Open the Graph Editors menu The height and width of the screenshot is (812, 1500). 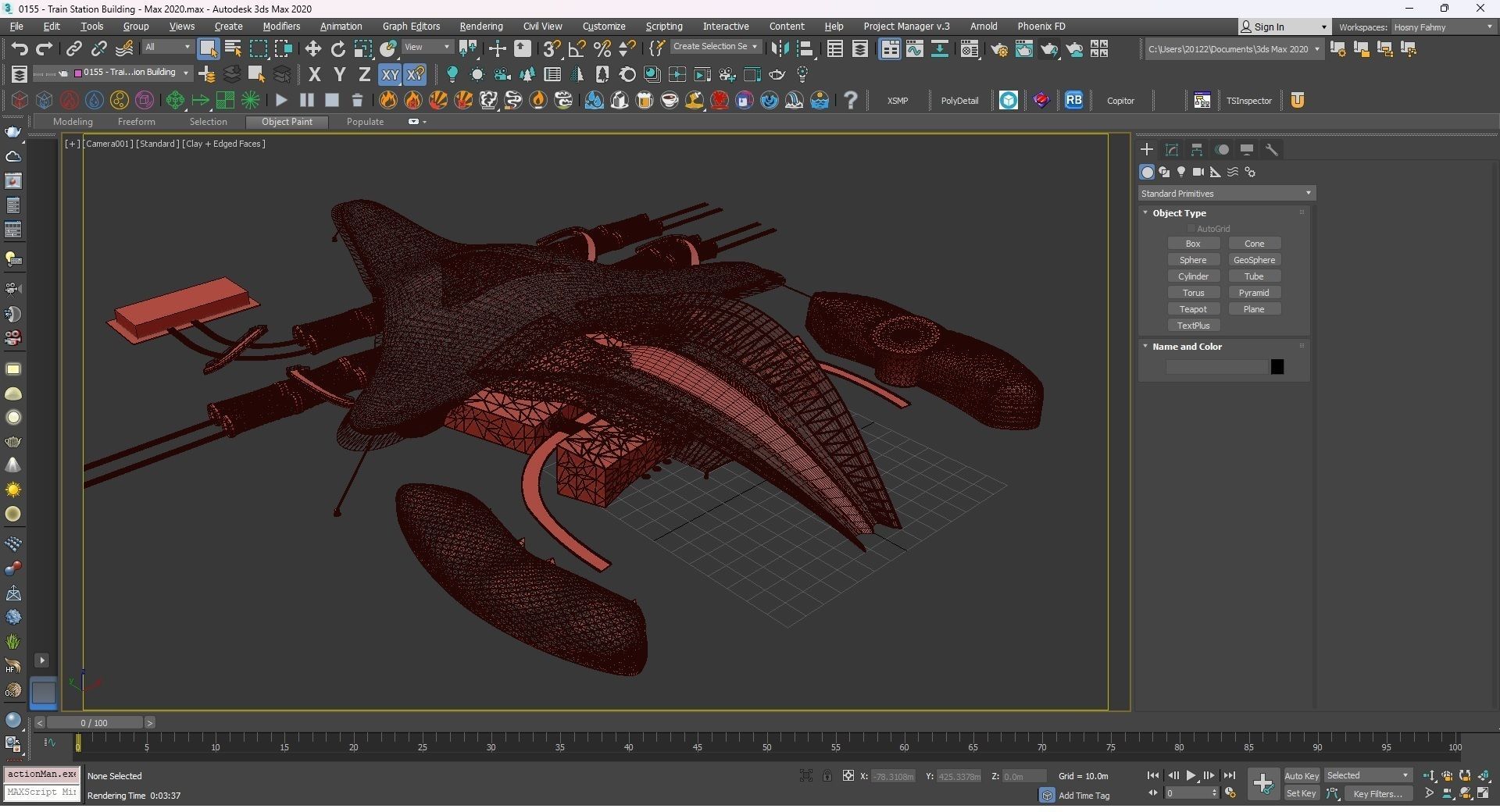click(x=411, y=27)
